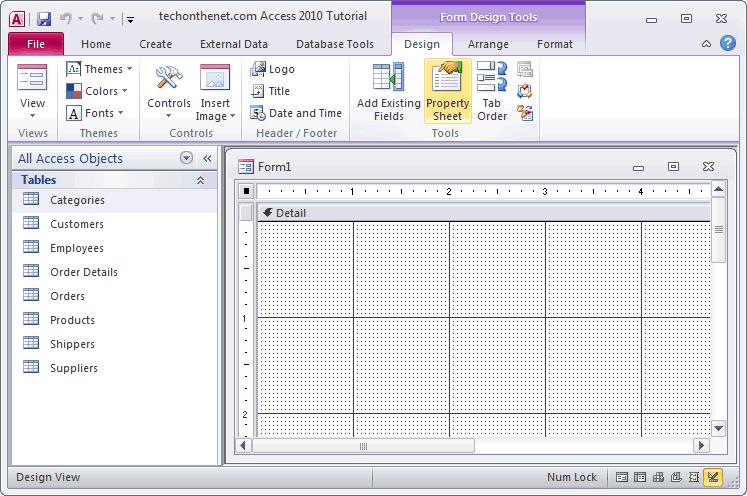This screenshot has width=747, height=496.
Task: Open Customize Quick Access Toolbar dropdown
Action: point(130,19)
